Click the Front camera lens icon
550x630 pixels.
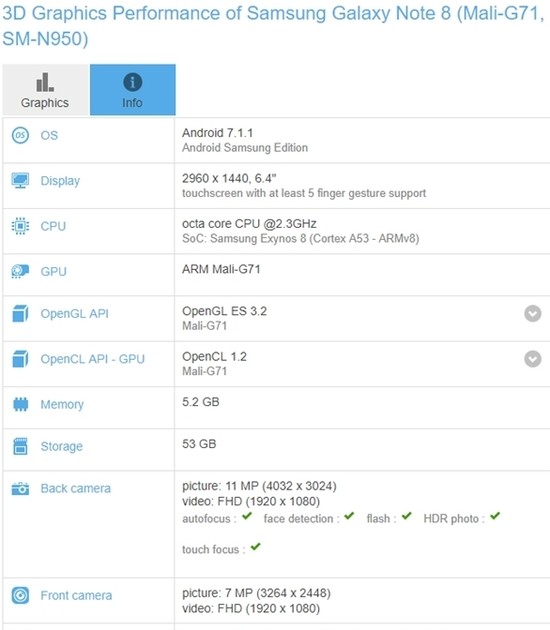[20, 595]
